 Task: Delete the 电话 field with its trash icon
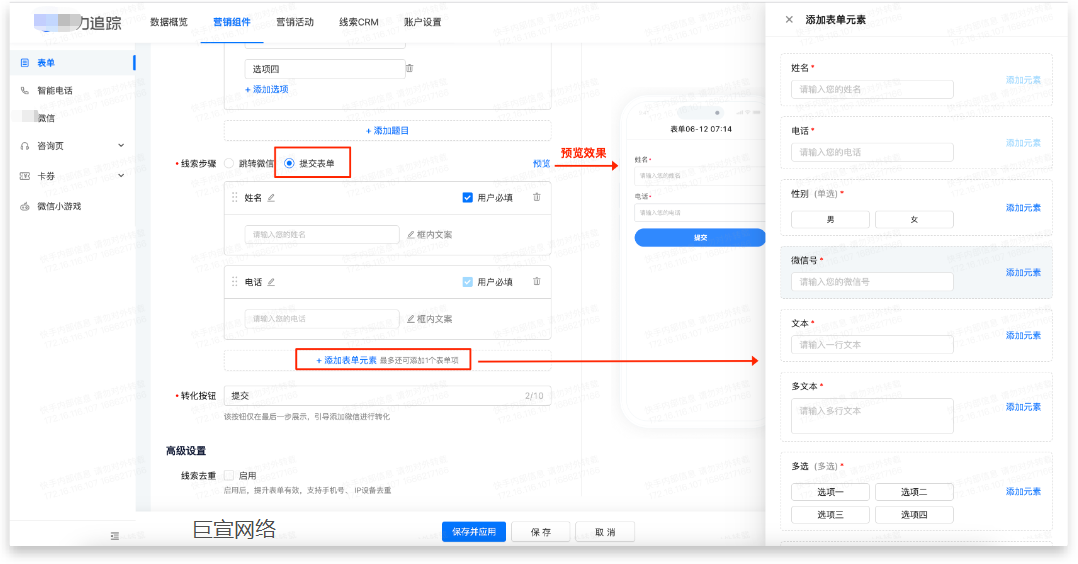click(537, 281)
